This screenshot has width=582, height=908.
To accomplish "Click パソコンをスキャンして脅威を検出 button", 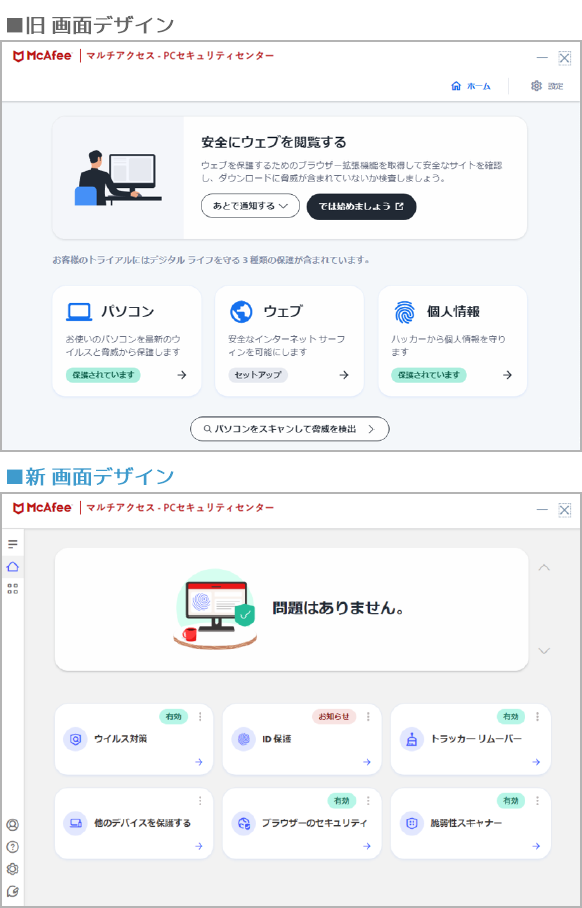I will tap(290, 429).
